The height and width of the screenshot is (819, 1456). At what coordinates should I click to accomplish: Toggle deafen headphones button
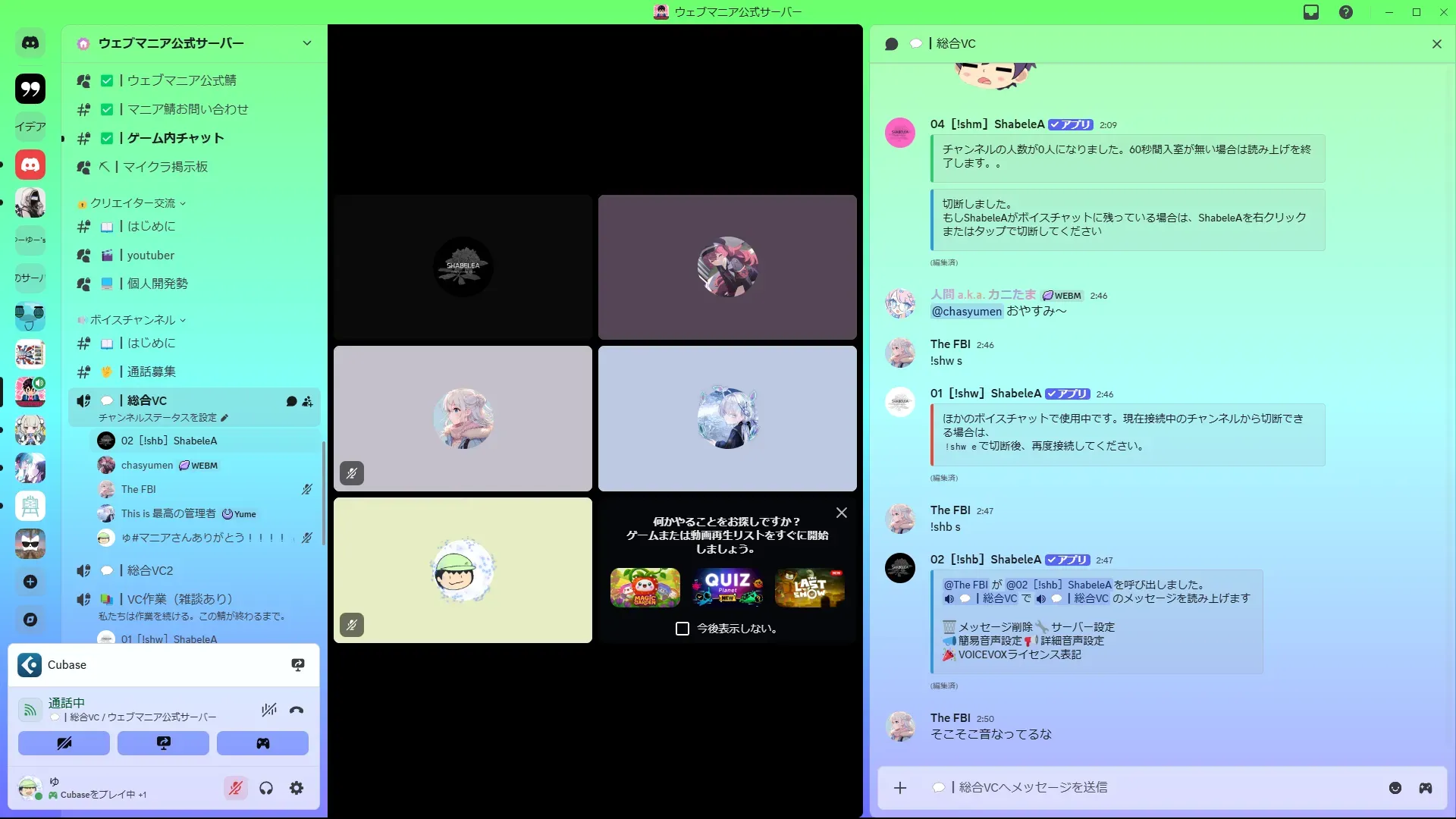(x=266, y=789)
